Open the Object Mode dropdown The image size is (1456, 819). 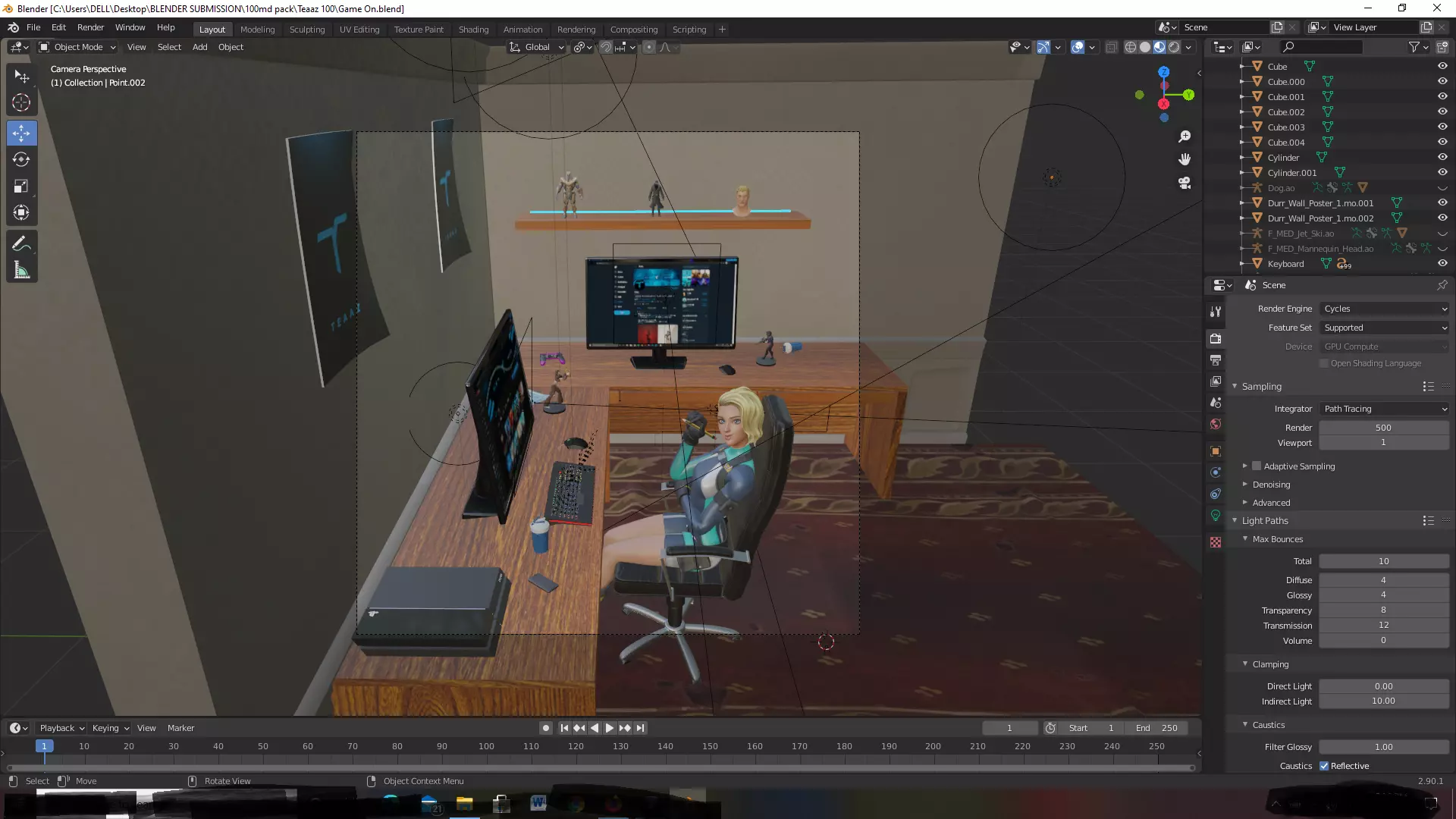tap(77, 47)
